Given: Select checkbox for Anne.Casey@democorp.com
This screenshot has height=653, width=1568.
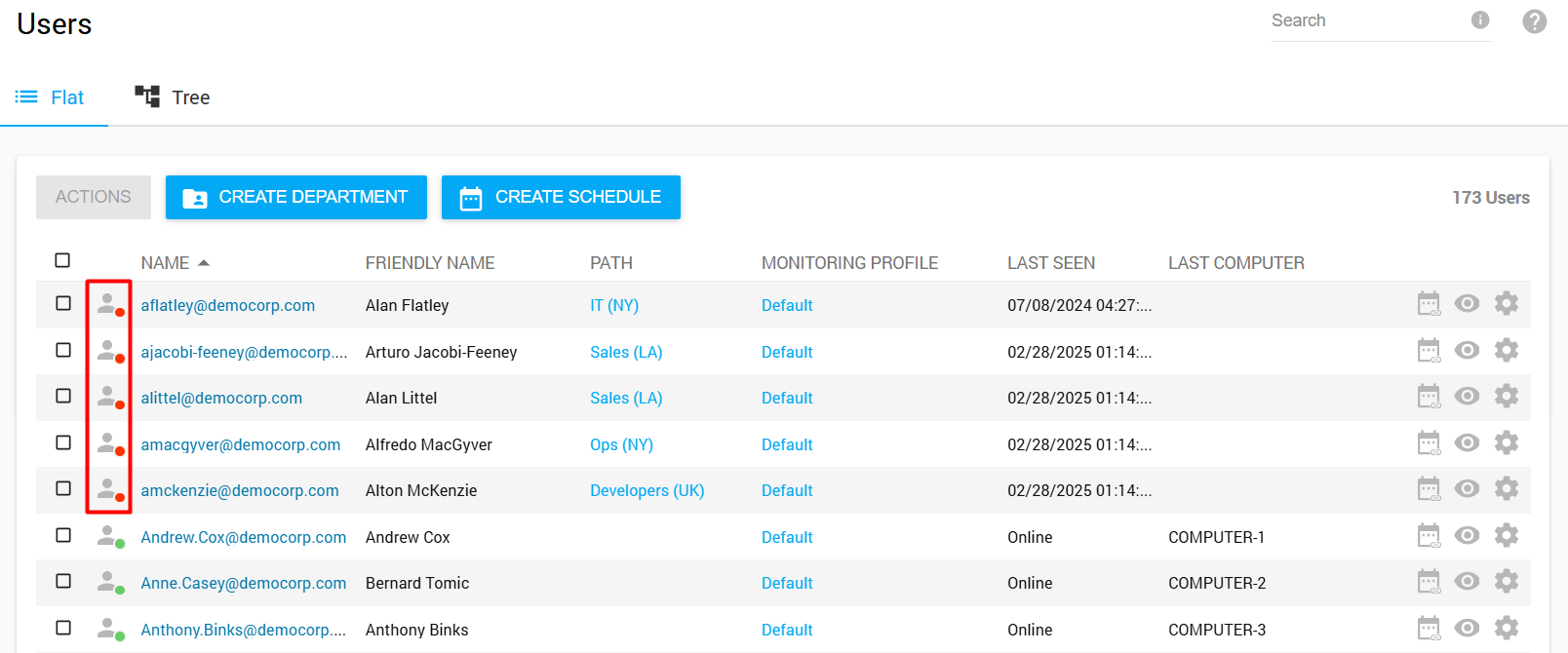Looking at the screenshot, I should 63,581.
